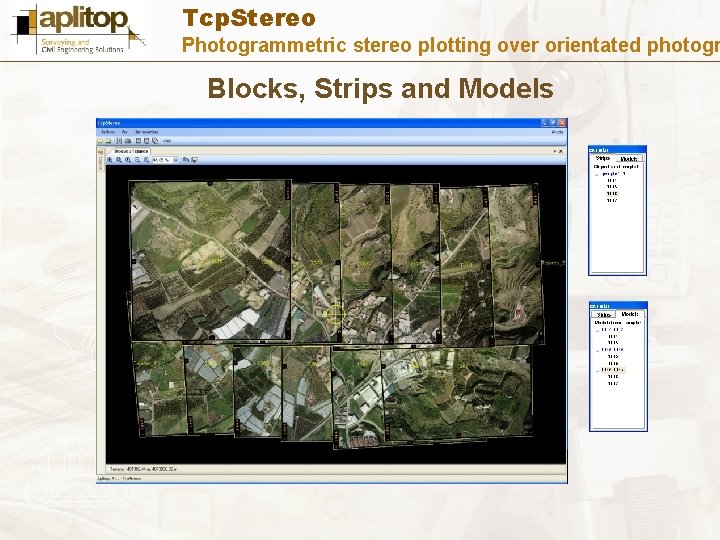Image resolution: width=720 pixels, height=540 pixels.
Task: Open the Herramientas menu
Action: [146, 132]
